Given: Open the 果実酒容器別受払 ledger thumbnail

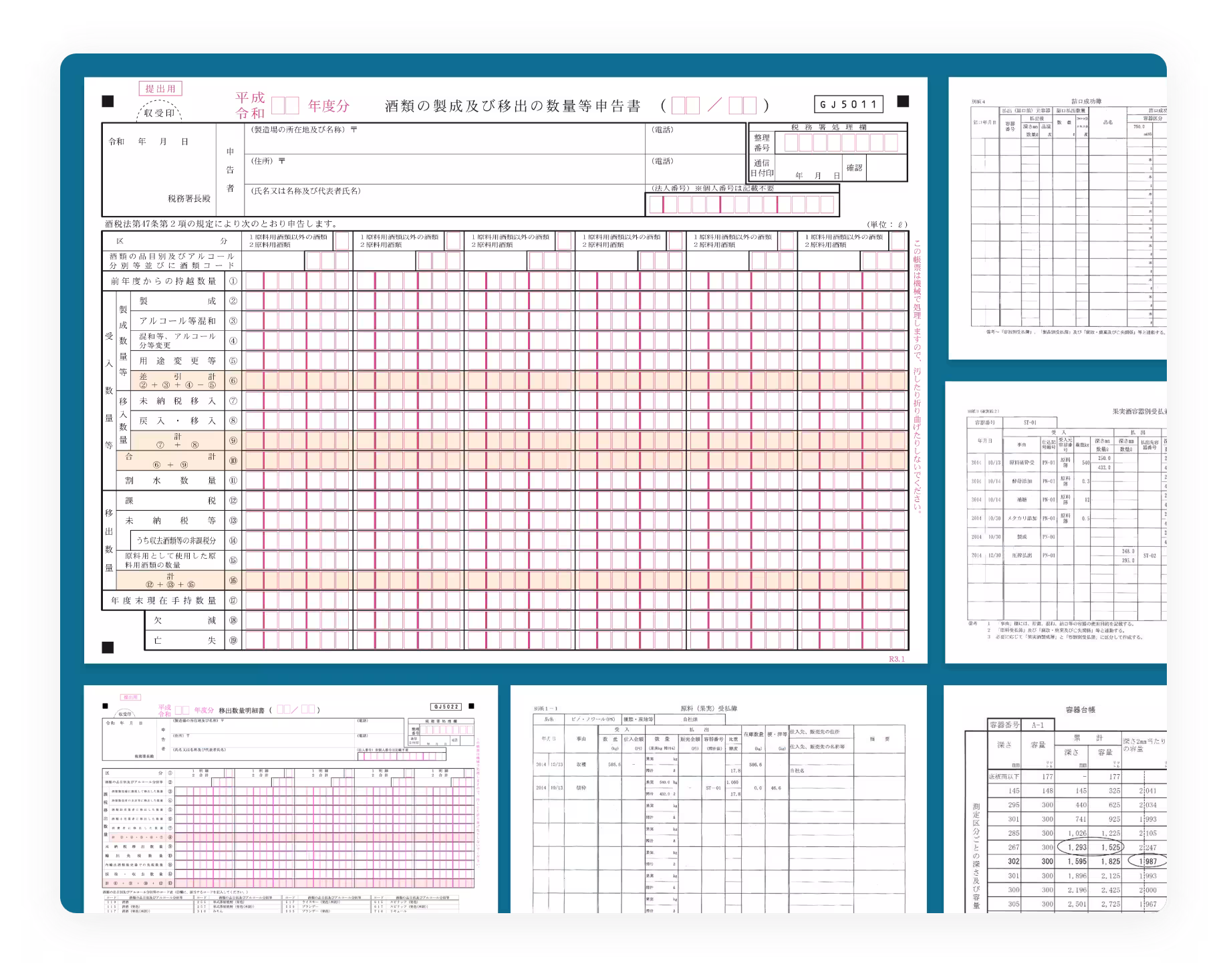Looking at the screenshot, I should pyautogui.click(x=1057, y=523).
